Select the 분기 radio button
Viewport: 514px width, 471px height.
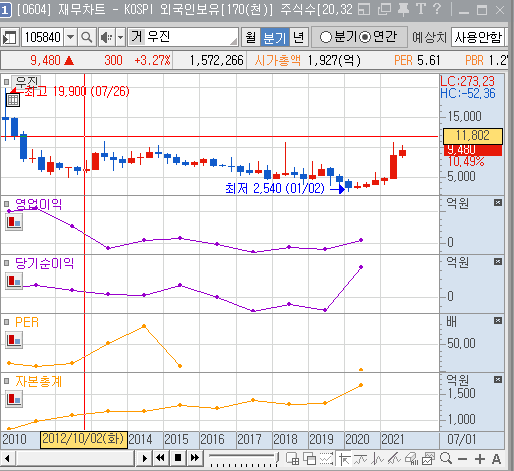click(x=326, y=37)
